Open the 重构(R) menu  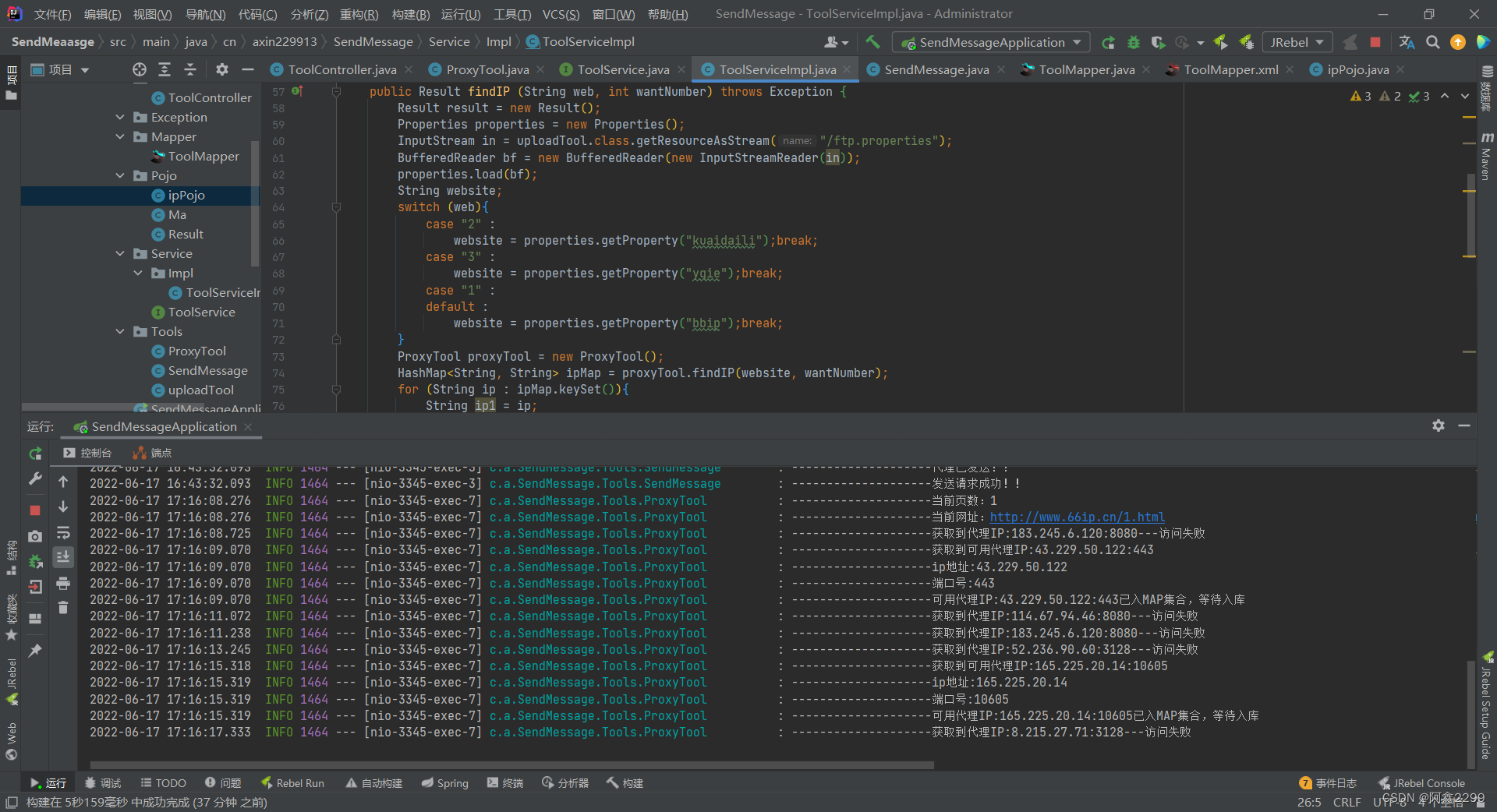359,13
